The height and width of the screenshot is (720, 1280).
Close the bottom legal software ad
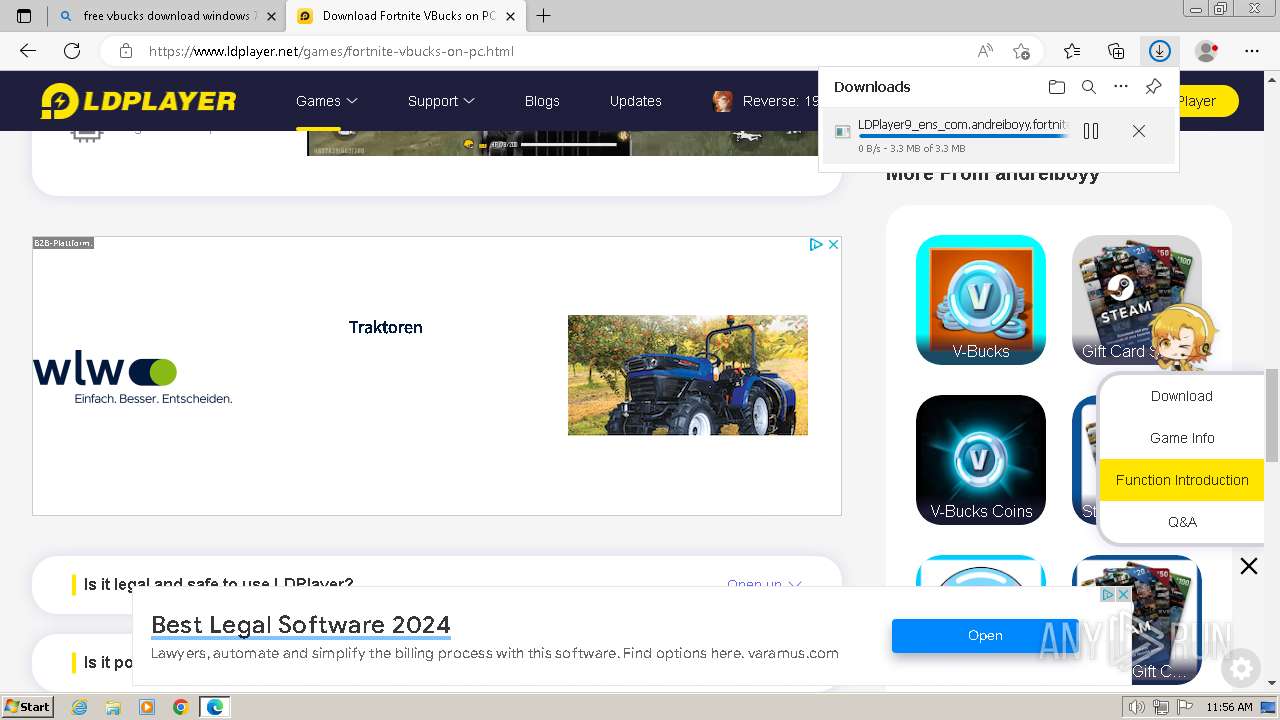(1123, 594)
